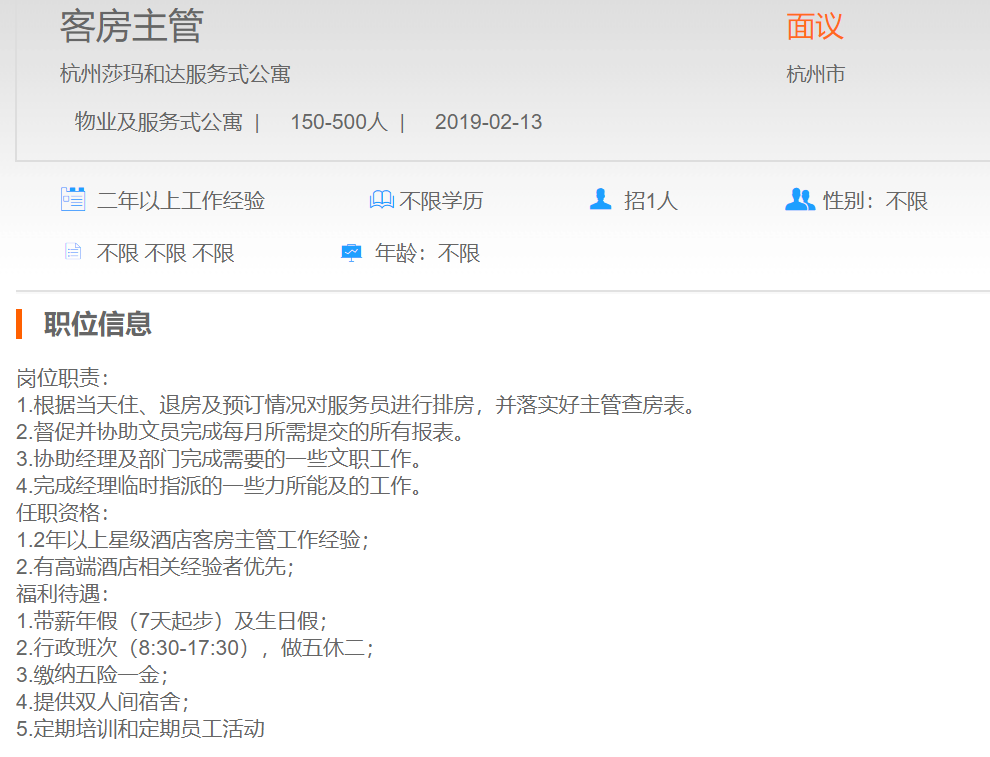990x757 pixels.
Task: Click the 物业及服务式公寓 industry label
Action: [x=158, y=122]
